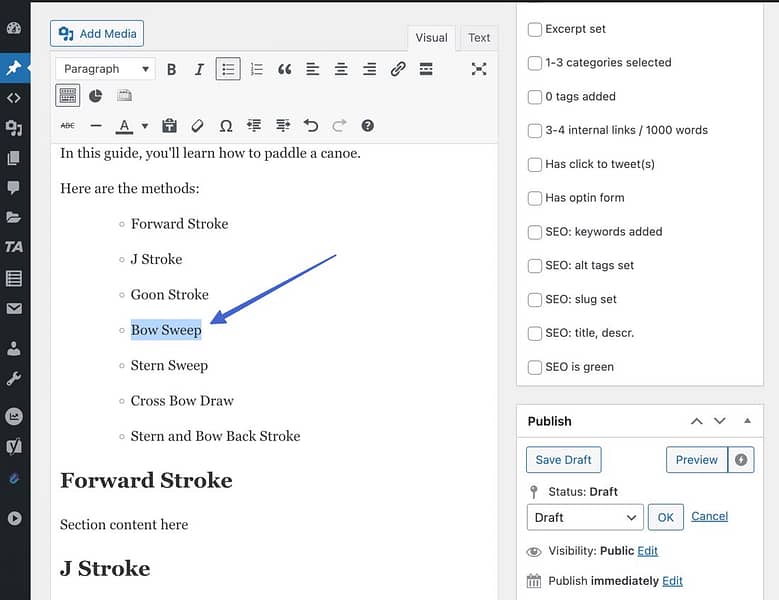This screenshot has width=779, height=600.
Task: Open keyboard shortcuts help icon
Action: click(368, 126)
